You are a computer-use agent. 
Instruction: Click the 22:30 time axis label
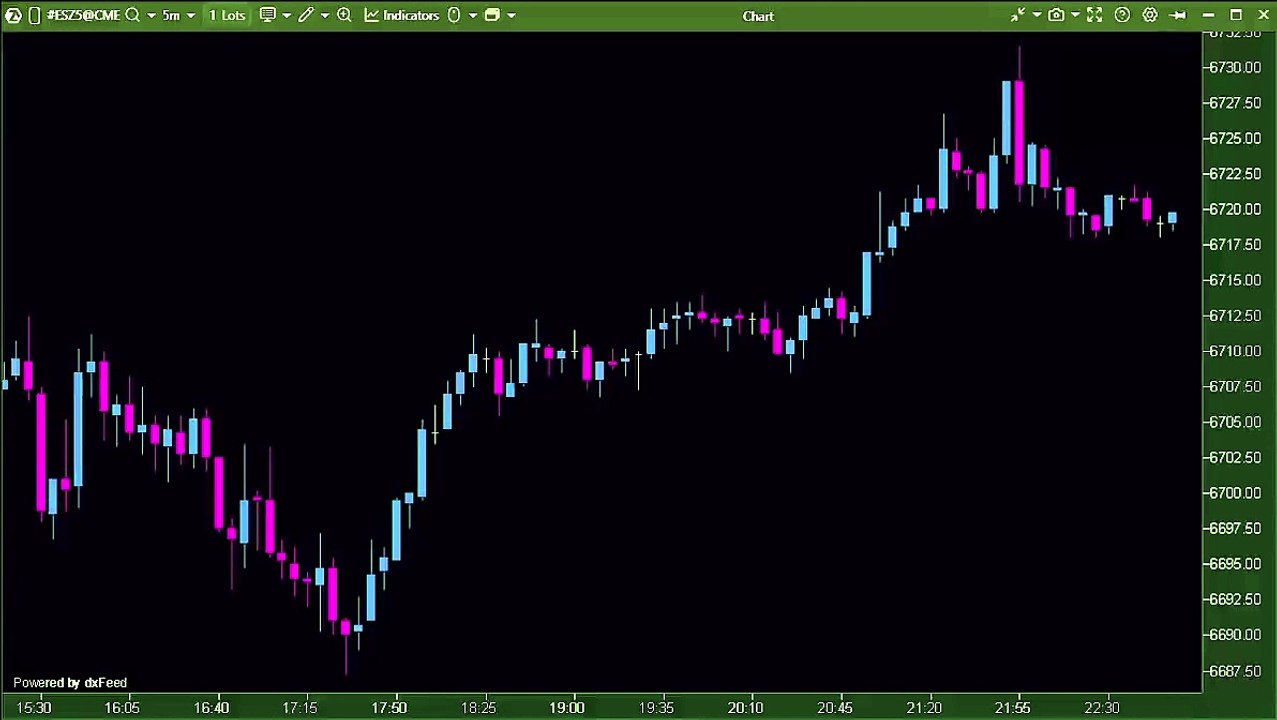pos(1101,708)
